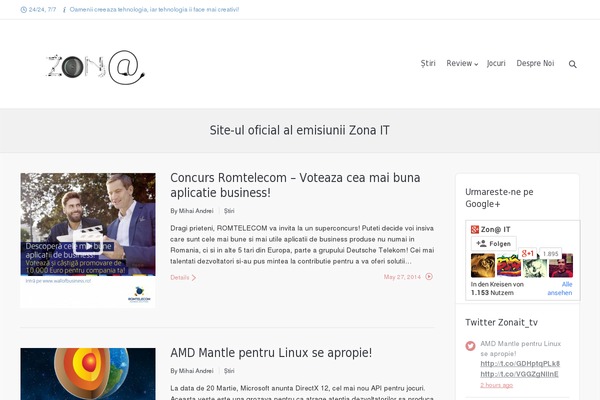The image size is (600, 400).
Task: Open the Despre Noi menu item
Action: 535,64
